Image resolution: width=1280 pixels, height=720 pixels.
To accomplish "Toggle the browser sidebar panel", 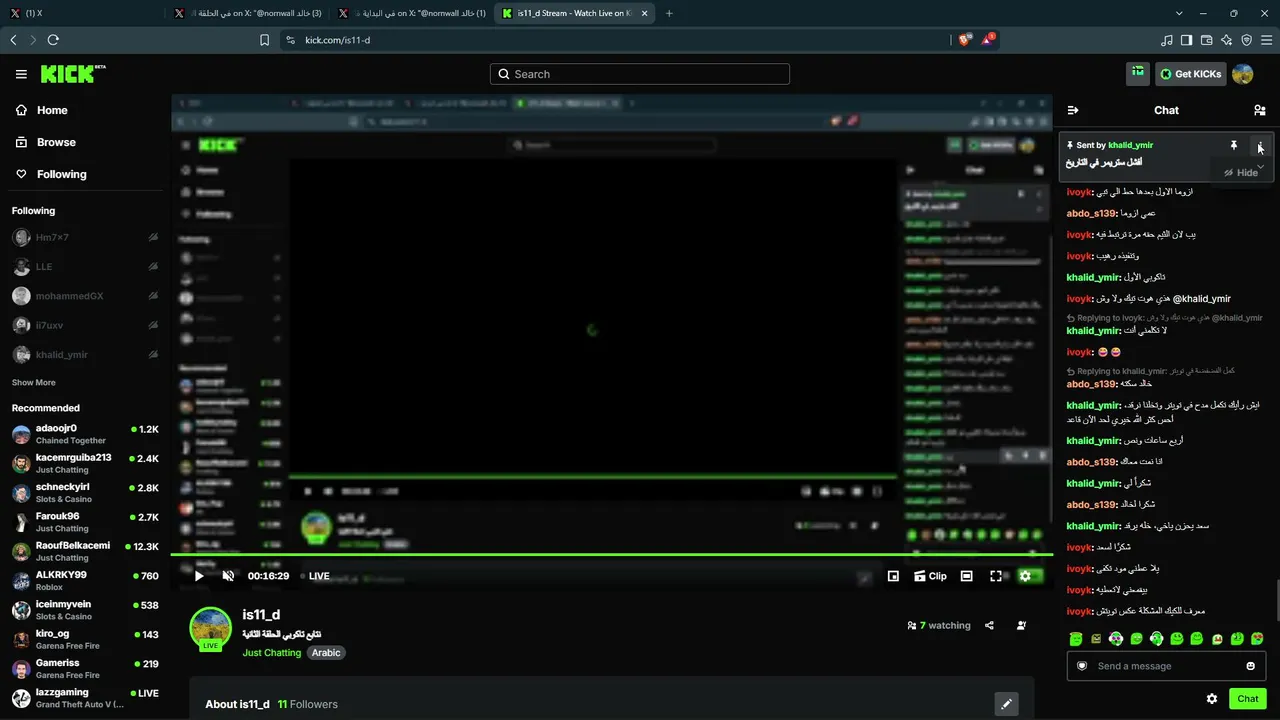I will coord(1186,40).
